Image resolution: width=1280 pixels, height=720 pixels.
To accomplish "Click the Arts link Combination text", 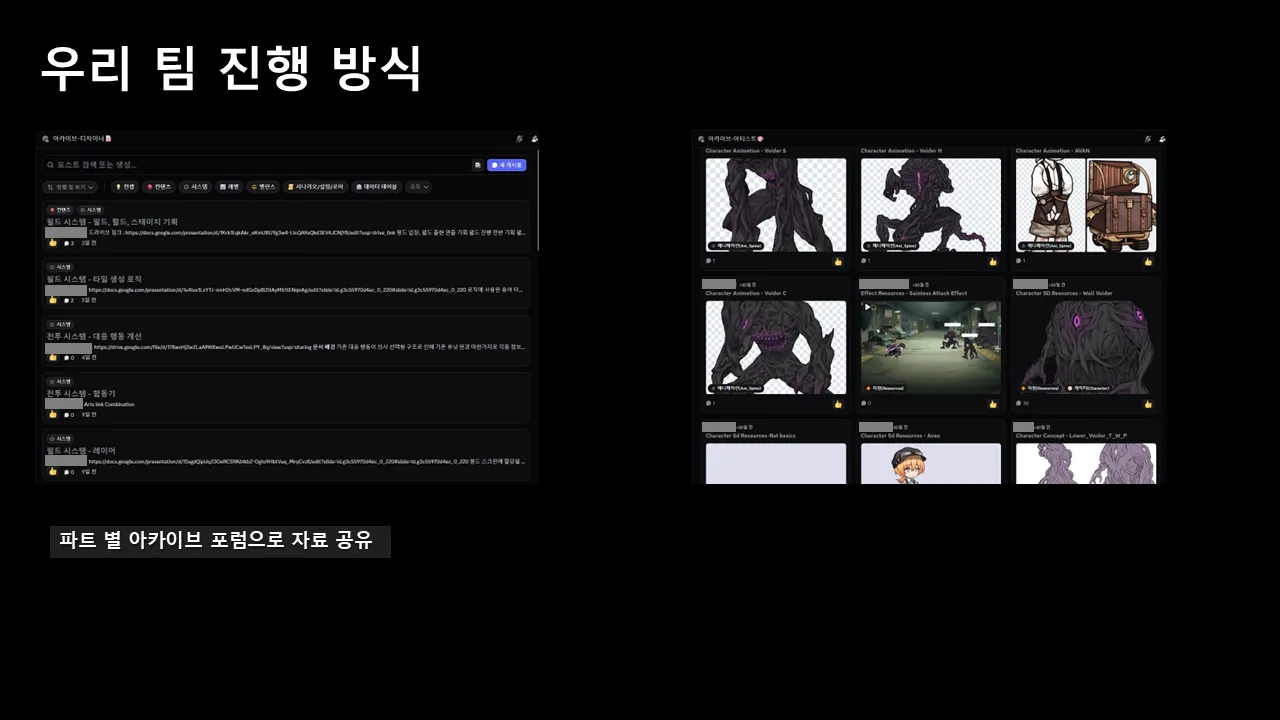I will (x=109, y=404).
